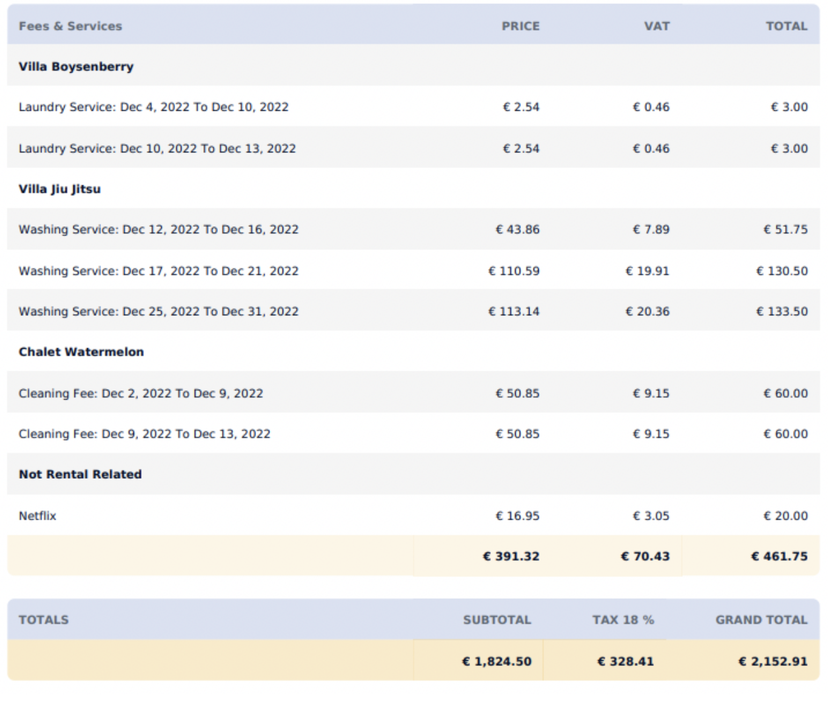The image size is (828, 703).
Task: Select the Cleaning Fee Dec 2 entry
Action: 141,393
